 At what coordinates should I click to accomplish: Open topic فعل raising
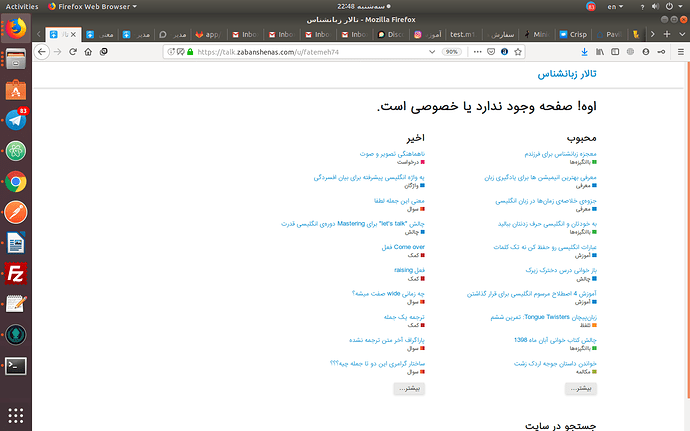409,270
